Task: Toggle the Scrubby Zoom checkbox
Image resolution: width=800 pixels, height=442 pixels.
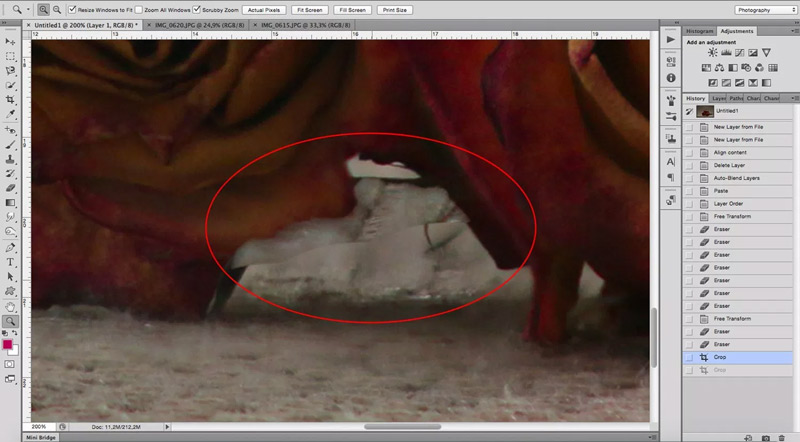Action: pos(196,9)
